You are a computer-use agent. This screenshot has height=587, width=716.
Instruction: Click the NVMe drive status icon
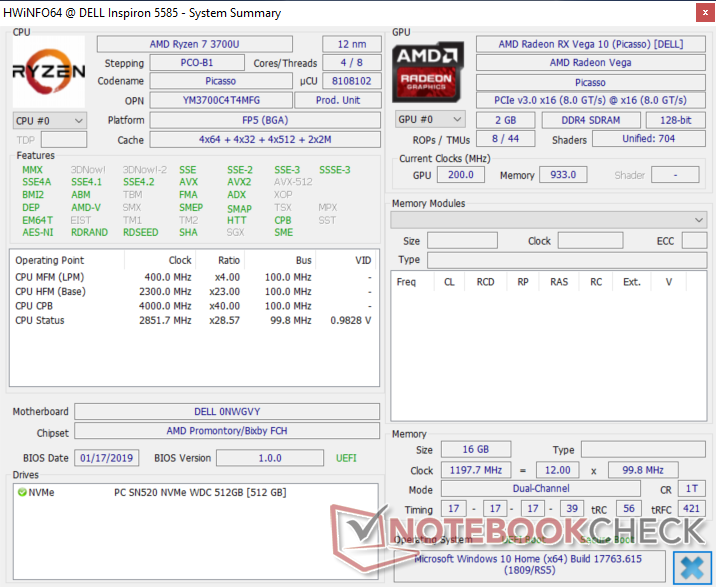coord(21,492)
